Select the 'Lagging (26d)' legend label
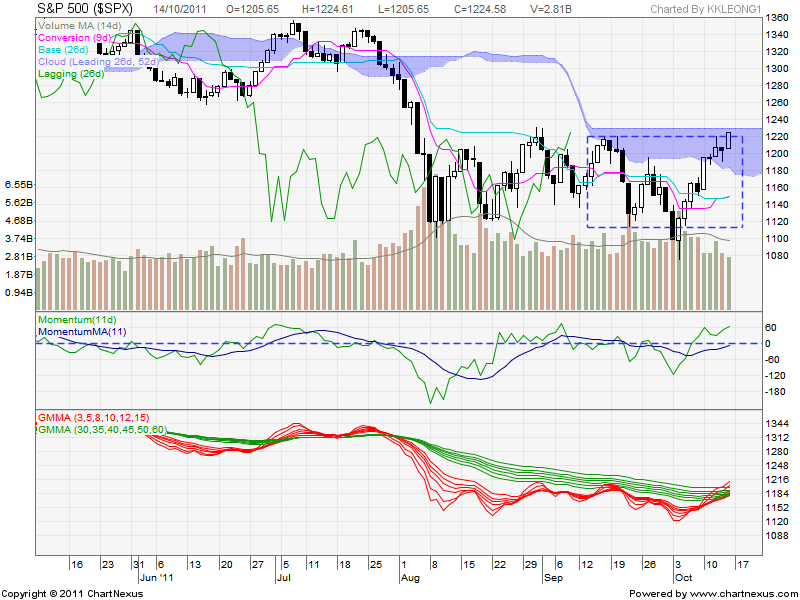 click(71, 74)
